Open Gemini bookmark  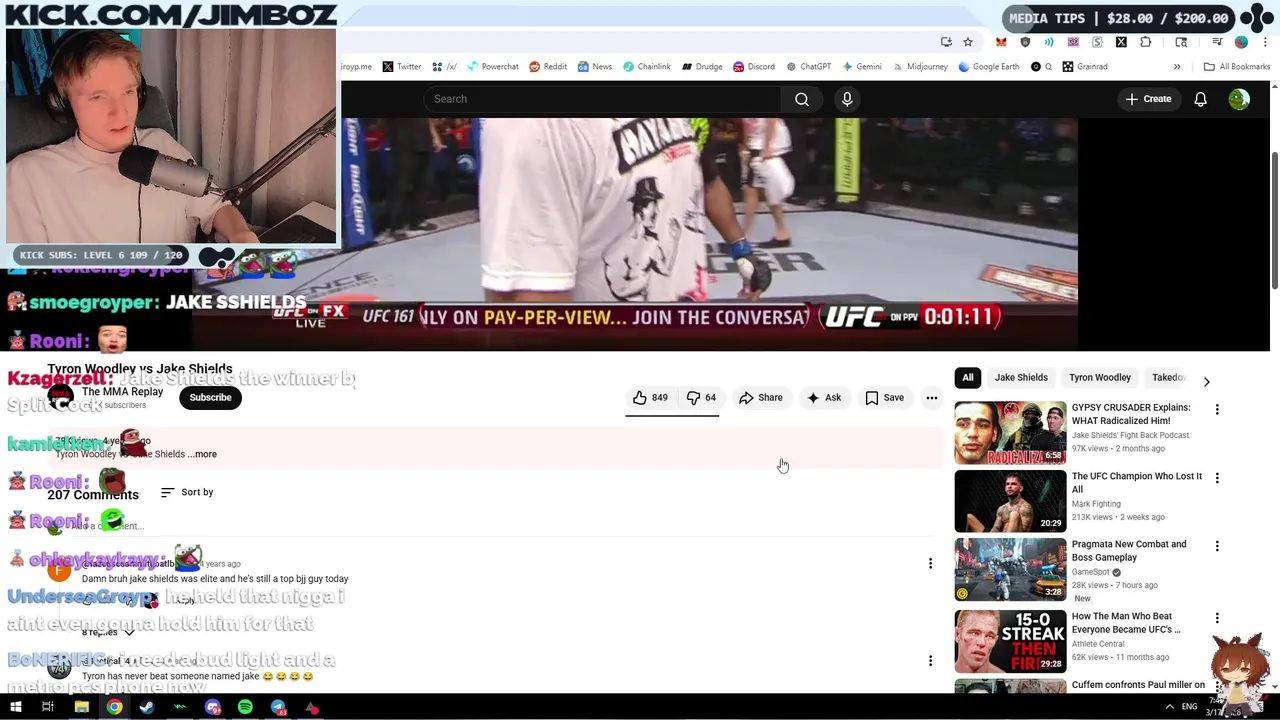(x=861, y=67)
